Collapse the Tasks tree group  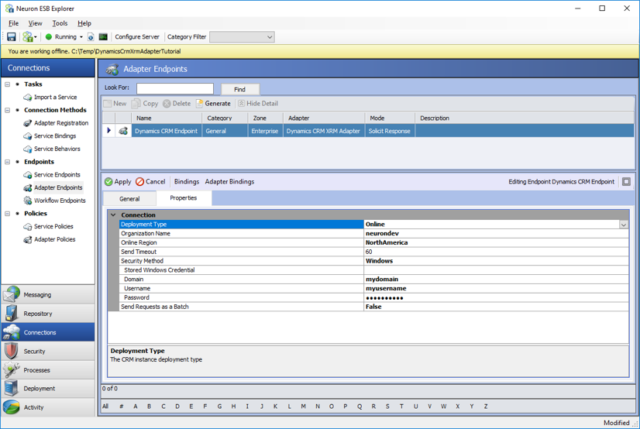(7, 84)
